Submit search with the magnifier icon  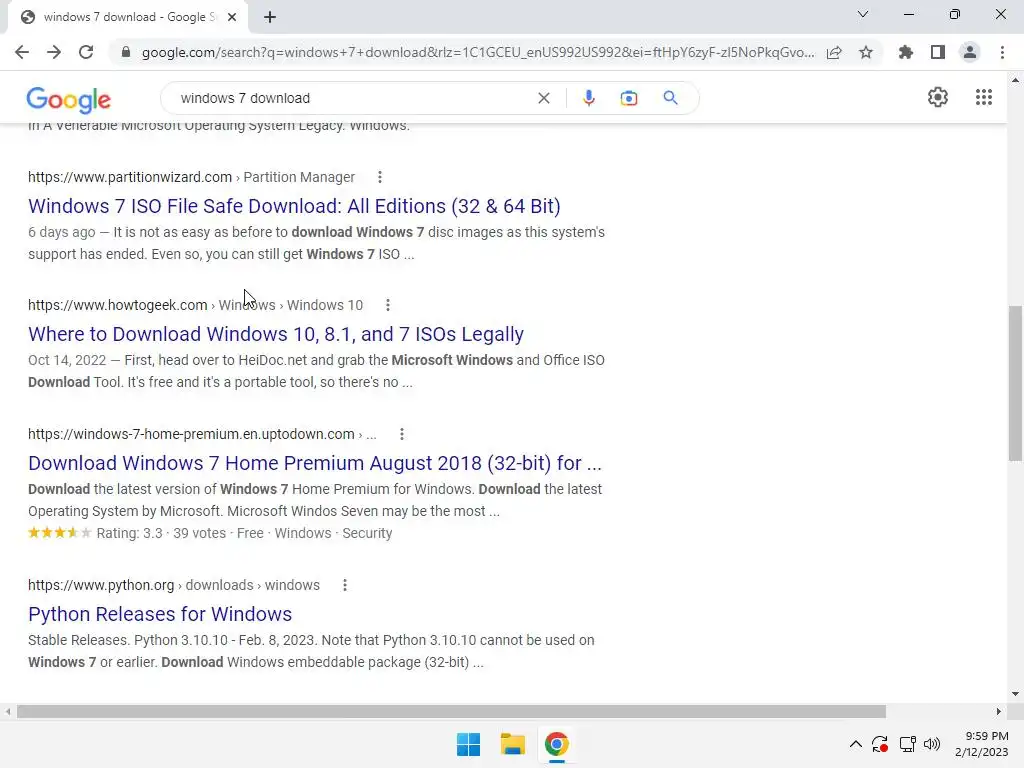coord(671,98)
